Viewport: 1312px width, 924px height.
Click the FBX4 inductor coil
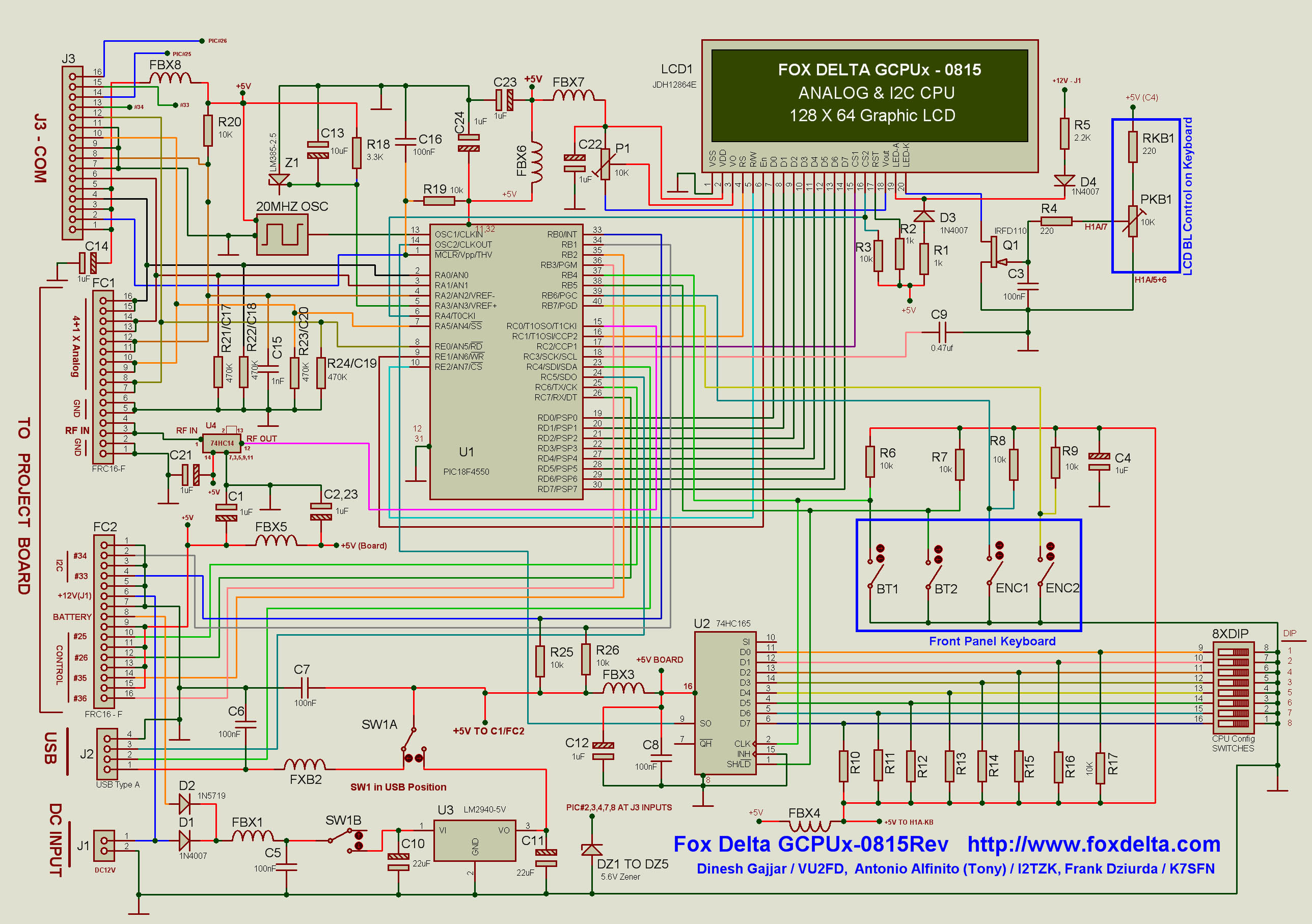pos(810,826)
